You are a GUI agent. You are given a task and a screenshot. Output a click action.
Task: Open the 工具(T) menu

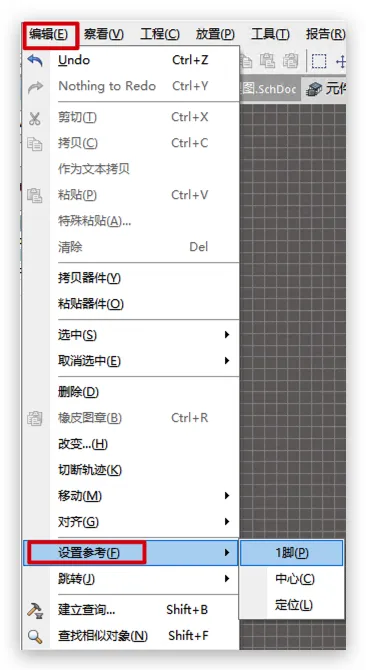270,34
